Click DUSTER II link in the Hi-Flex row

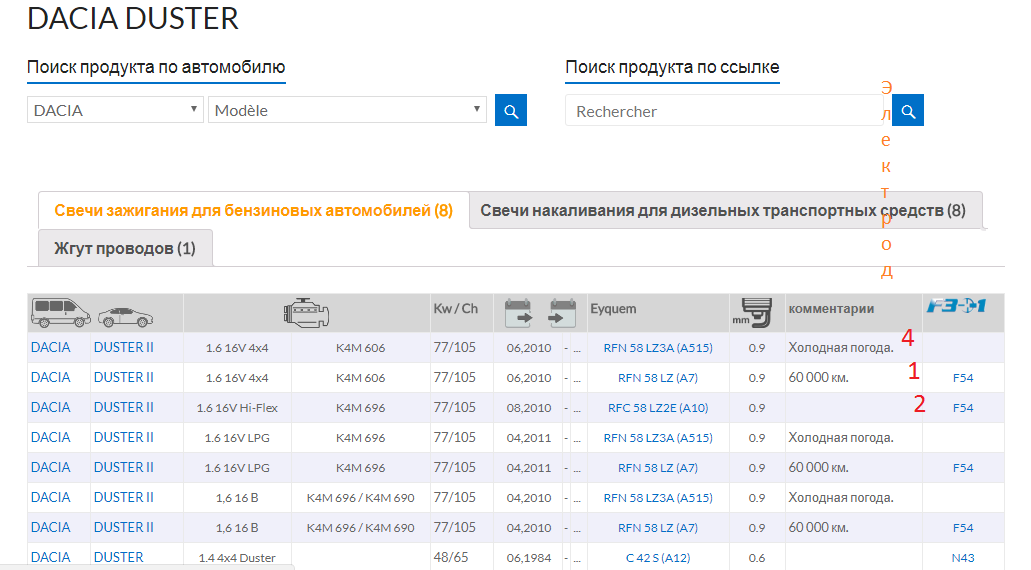coord(124,407)
